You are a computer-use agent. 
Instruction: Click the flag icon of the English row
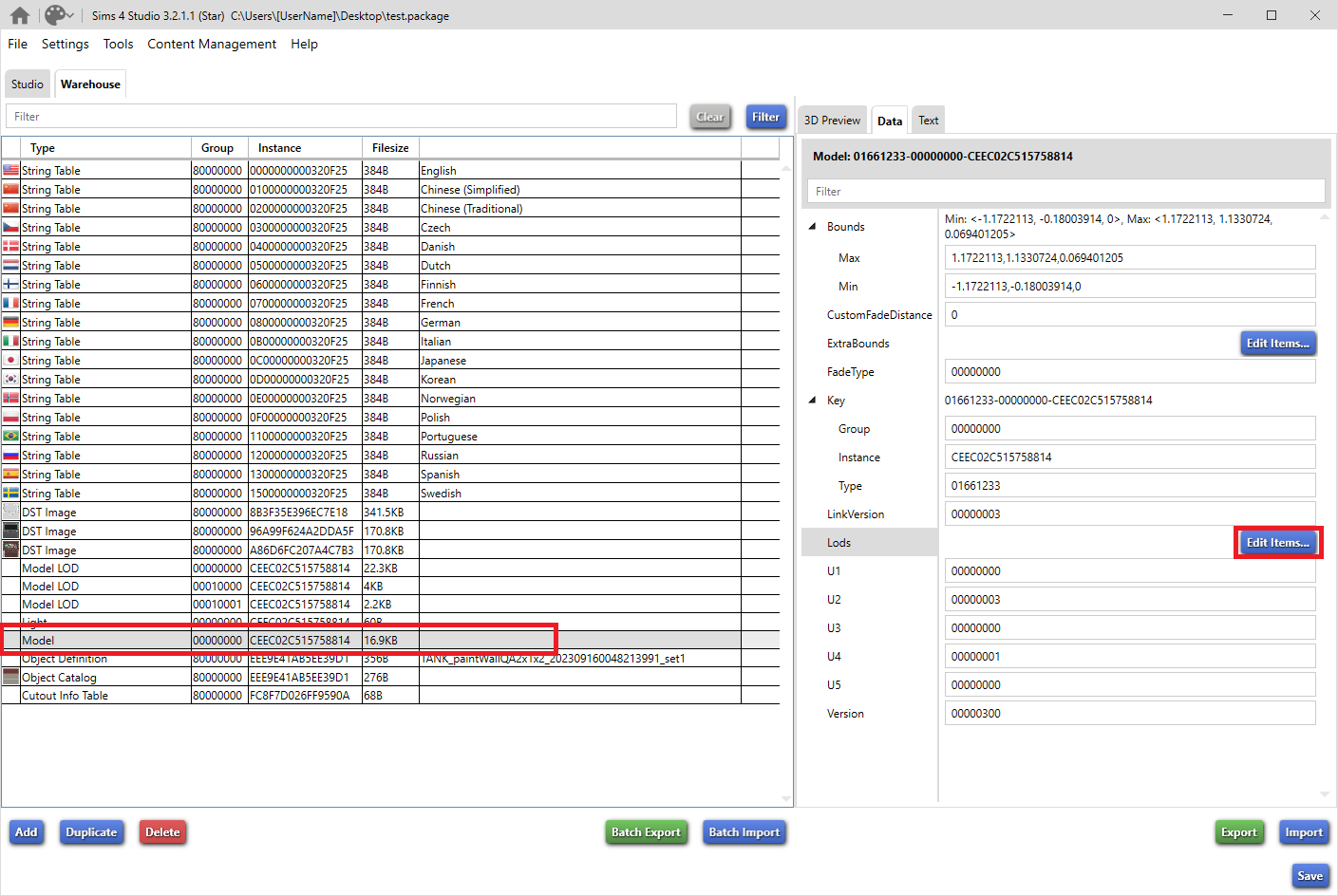(x=10, y=171)
